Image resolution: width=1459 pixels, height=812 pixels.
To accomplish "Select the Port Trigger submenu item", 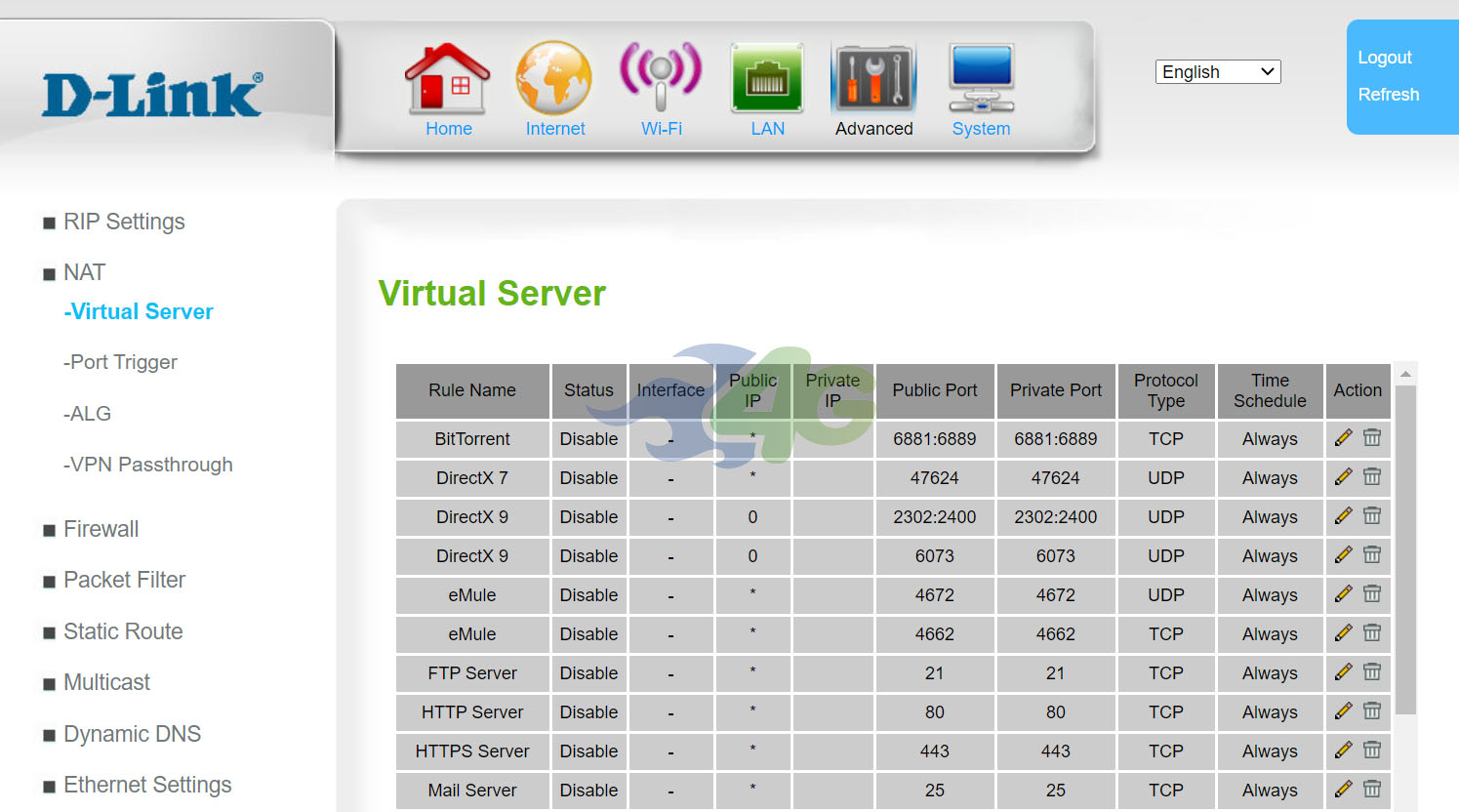I will pyautogui.click(x=120, y=362).
